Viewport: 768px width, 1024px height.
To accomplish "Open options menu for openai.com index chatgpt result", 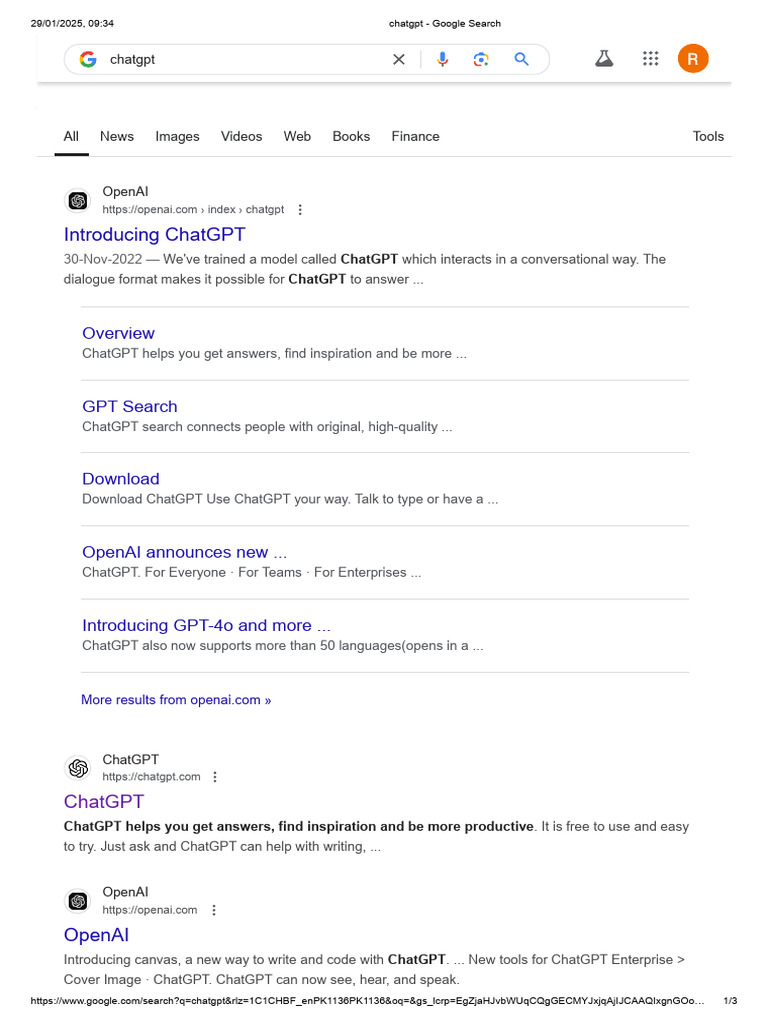I will point(300,210).
